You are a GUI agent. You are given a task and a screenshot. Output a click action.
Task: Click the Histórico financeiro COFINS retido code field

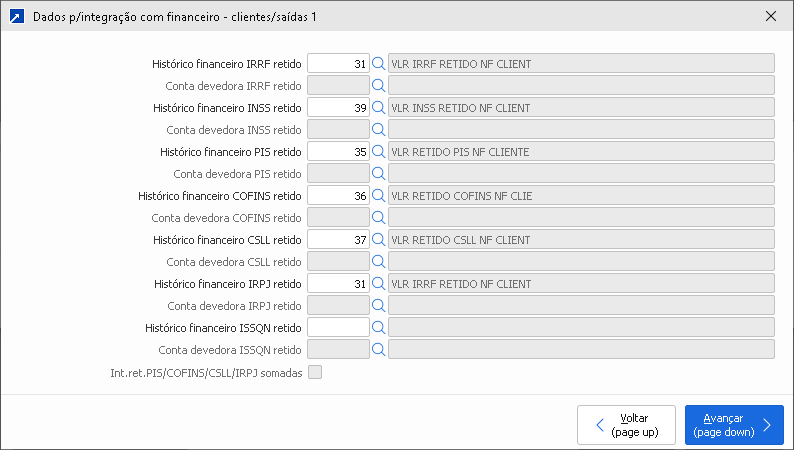click(x=339, y=195)
